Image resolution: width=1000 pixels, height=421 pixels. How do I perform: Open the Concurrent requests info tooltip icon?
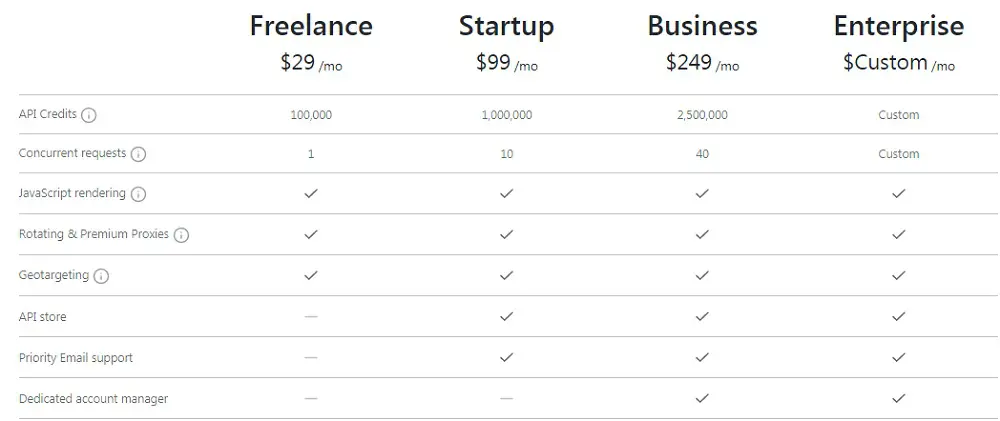point(138,154)
